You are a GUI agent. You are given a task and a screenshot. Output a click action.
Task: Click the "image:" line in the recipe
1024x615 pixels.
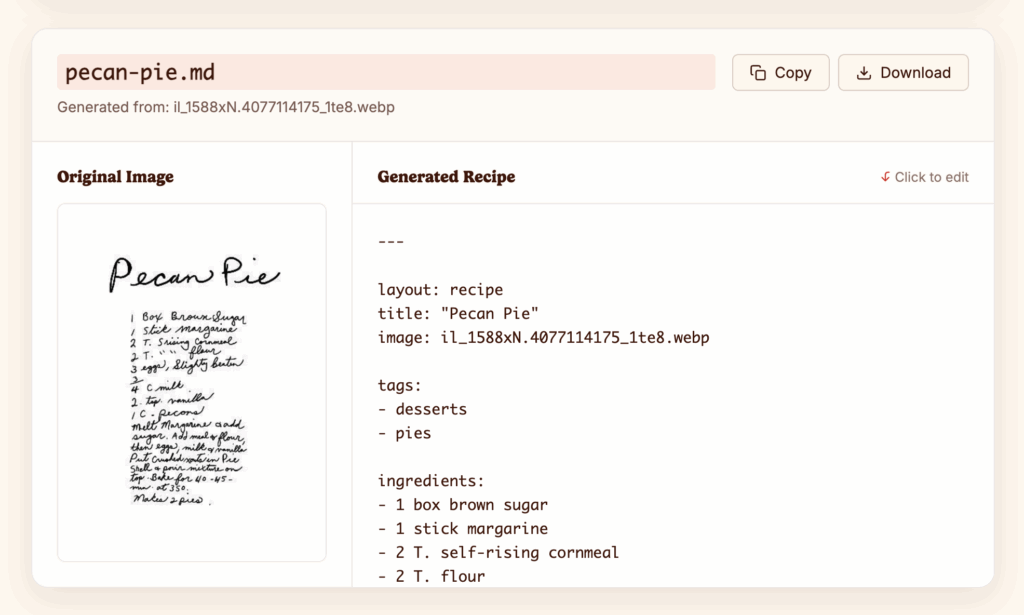coord(543,338)
